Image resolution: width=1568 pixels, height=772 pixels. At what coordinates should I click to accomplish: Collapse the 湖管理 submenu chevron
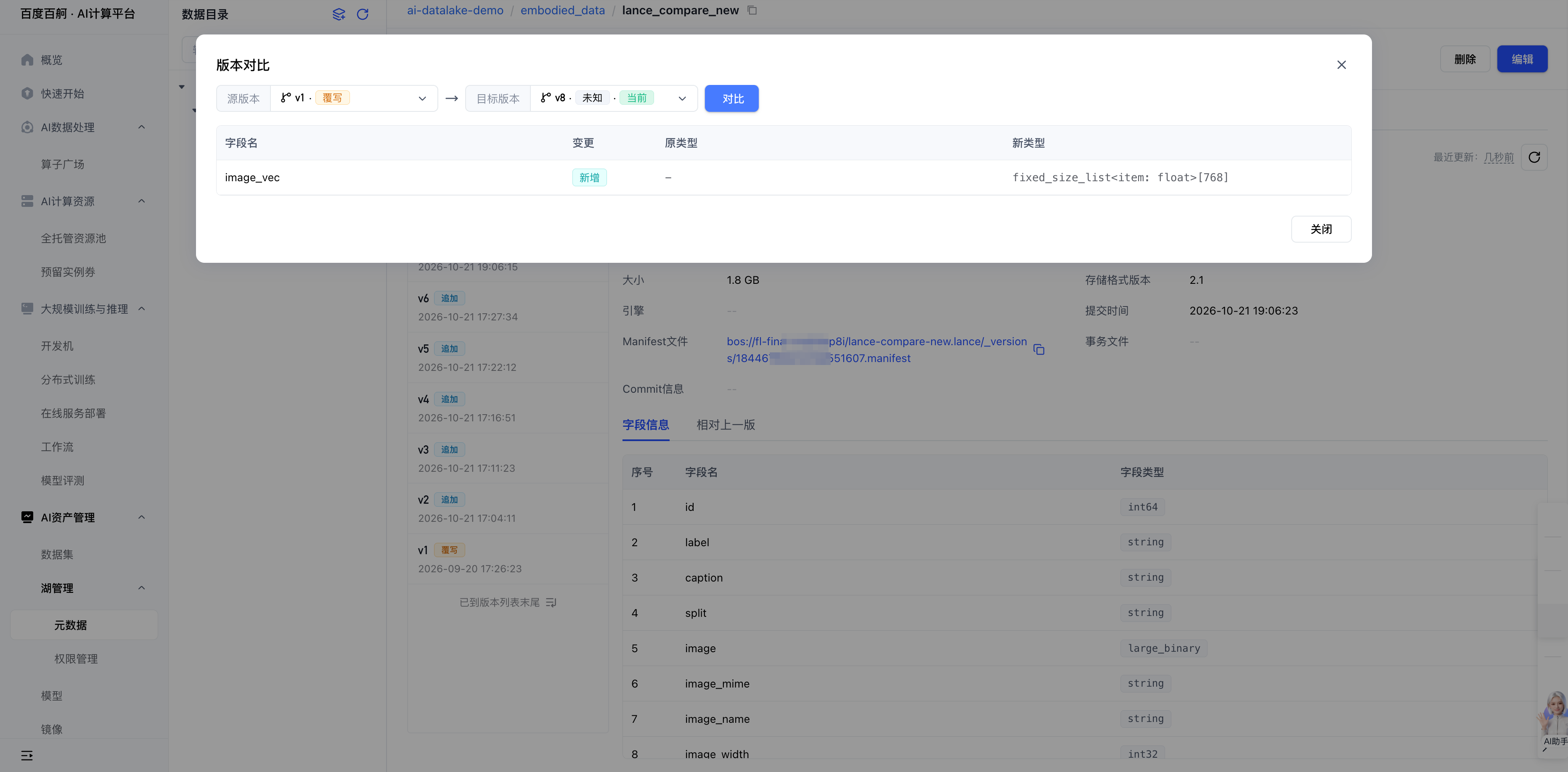(142, 588)
